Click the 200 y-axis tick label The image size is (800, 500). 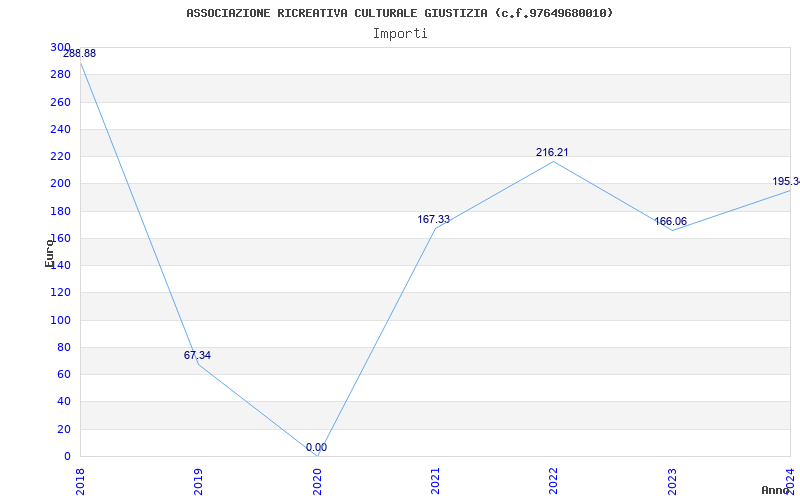60,184
